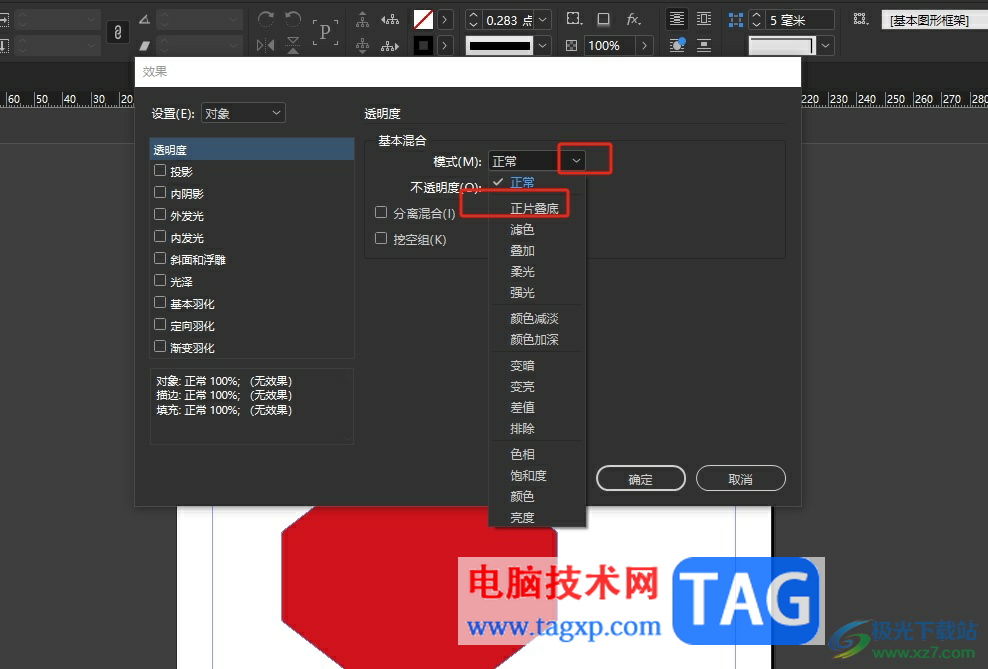Toggle the 定向羽化 checkbox
Viewport: 988px width, 669px height.
tap(160, 324)
